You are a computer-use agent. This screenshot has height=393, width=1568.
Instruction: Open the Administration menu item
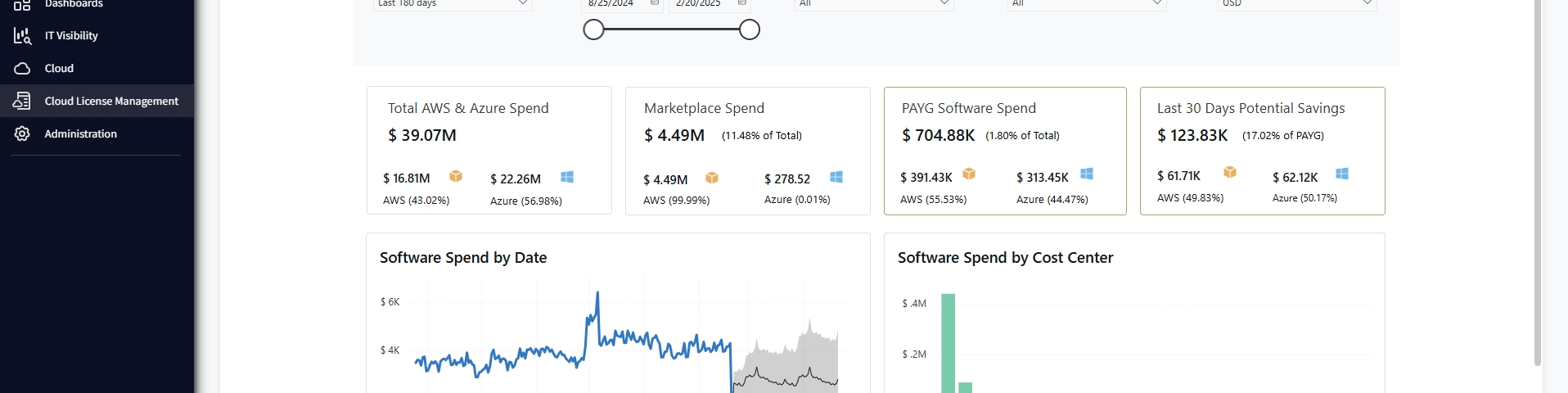[x=81, y=133]
